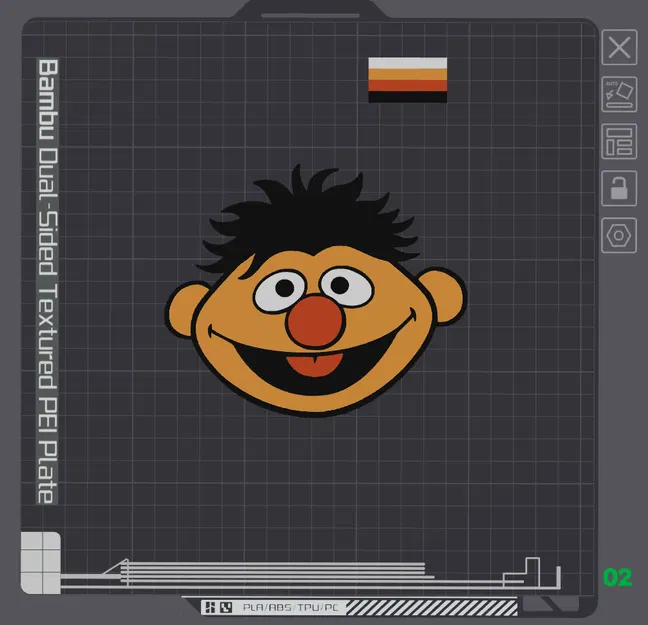Click the Bambu Dual-Sided Textured PEI Plate label
Screen dimensions: 648x625
[48, 281]
